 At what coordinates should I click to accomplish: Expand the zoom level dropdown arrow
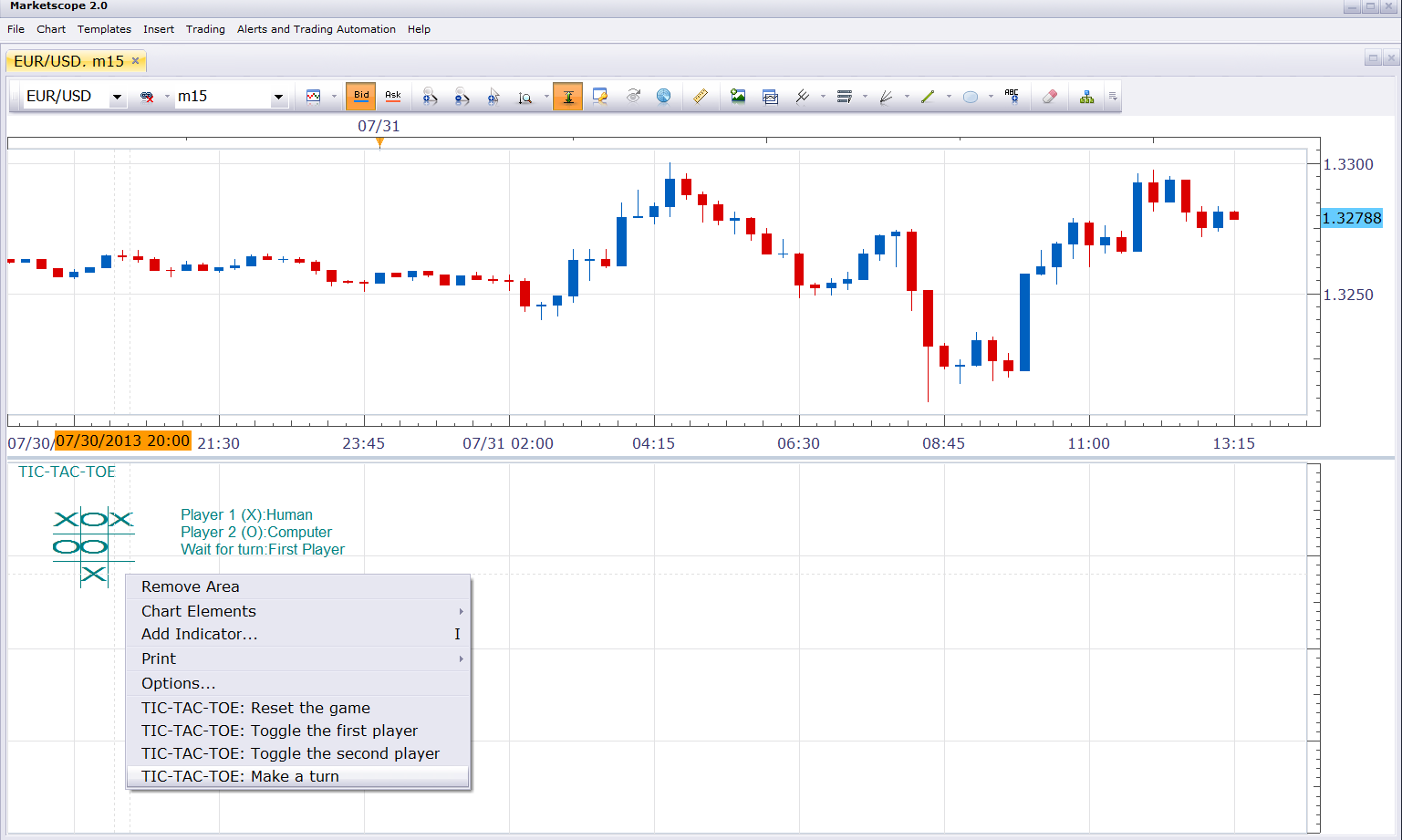[x=545, y=96]
